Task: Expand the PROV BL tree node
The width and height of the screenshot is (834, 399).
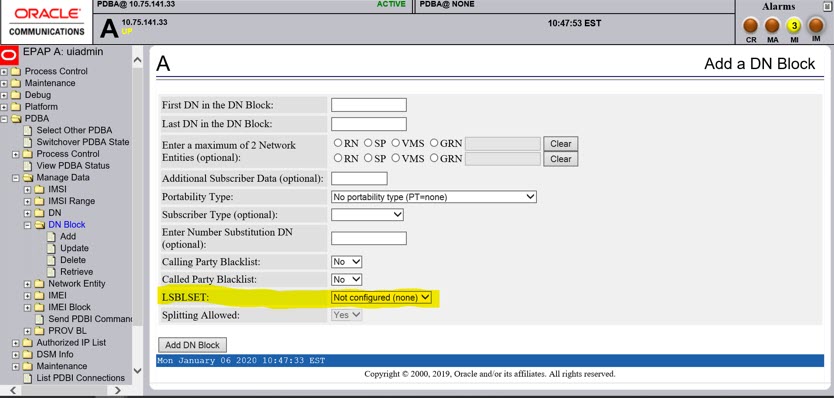Action: click(28, 331)
